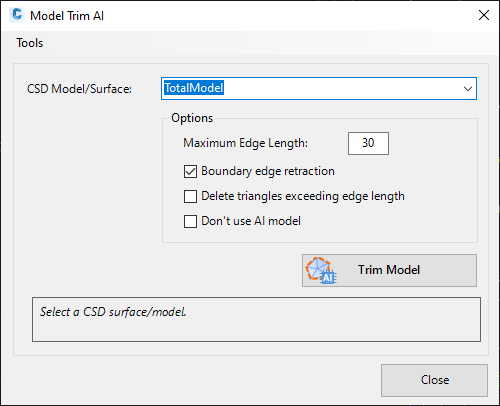Select the highlighted TotalModel text in combo box
The height and width of the screenshot is (406, 500).
click(x=194, y=88)
